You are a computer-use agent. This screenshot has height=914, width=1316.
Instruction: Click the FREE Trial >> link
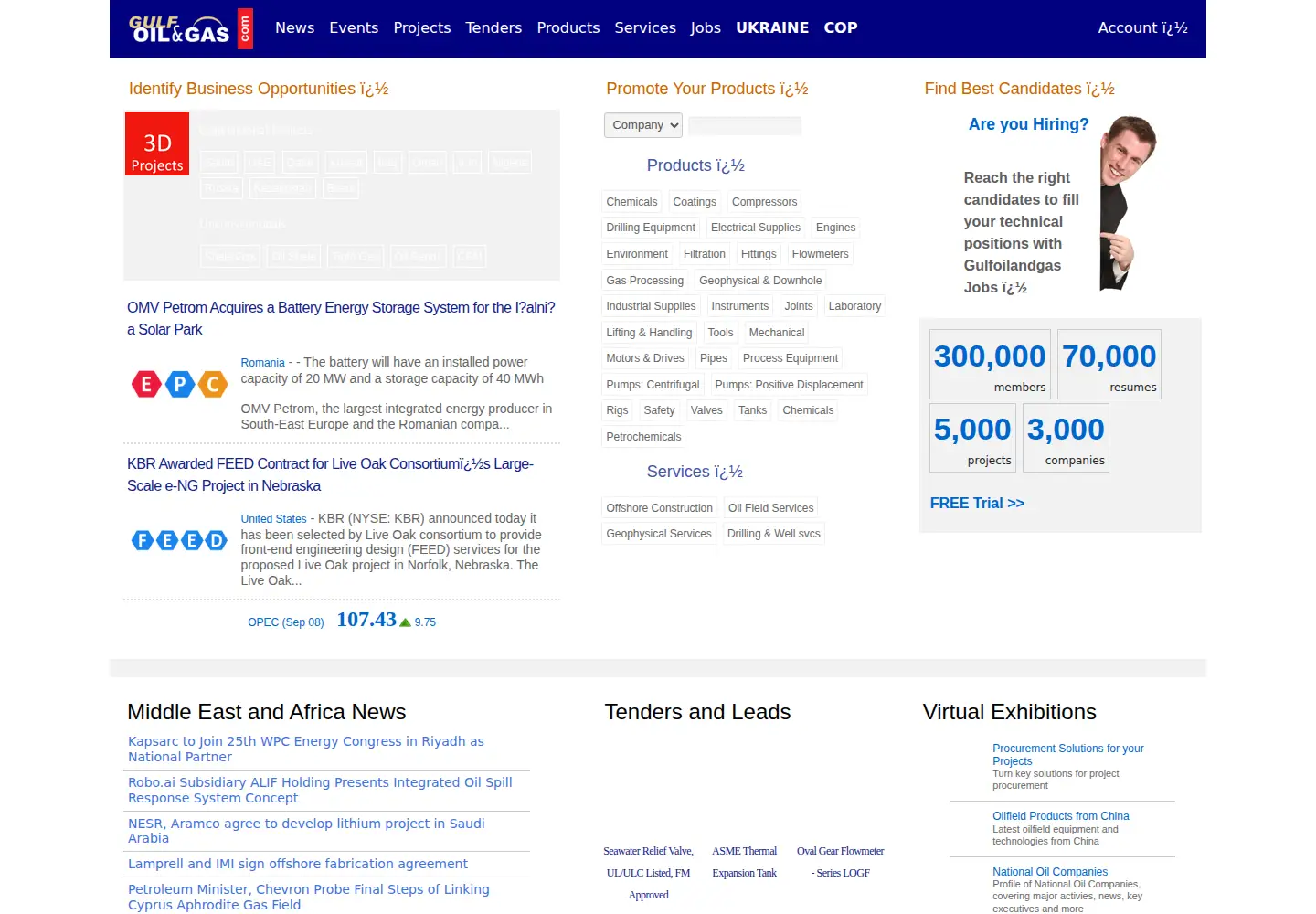click(x=977, y=504)
